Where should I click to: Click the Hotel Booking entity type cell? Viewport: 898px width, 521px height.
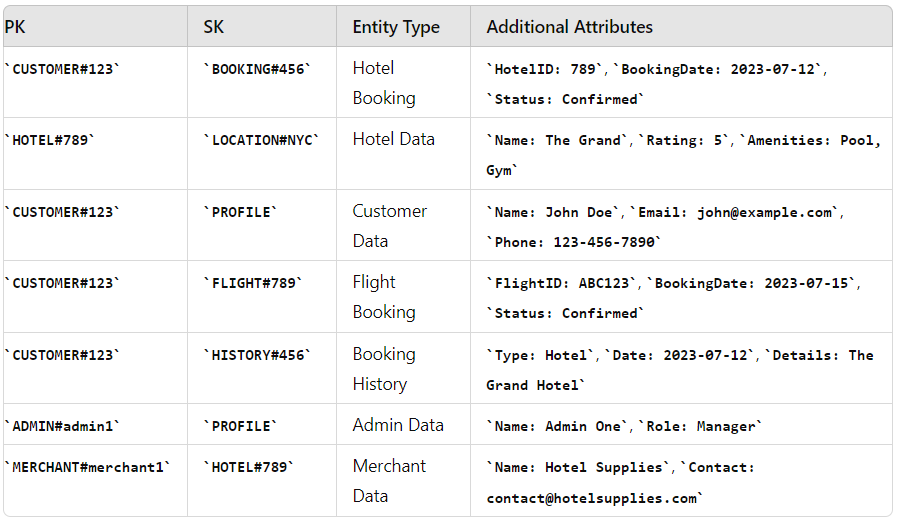(384, 83)
